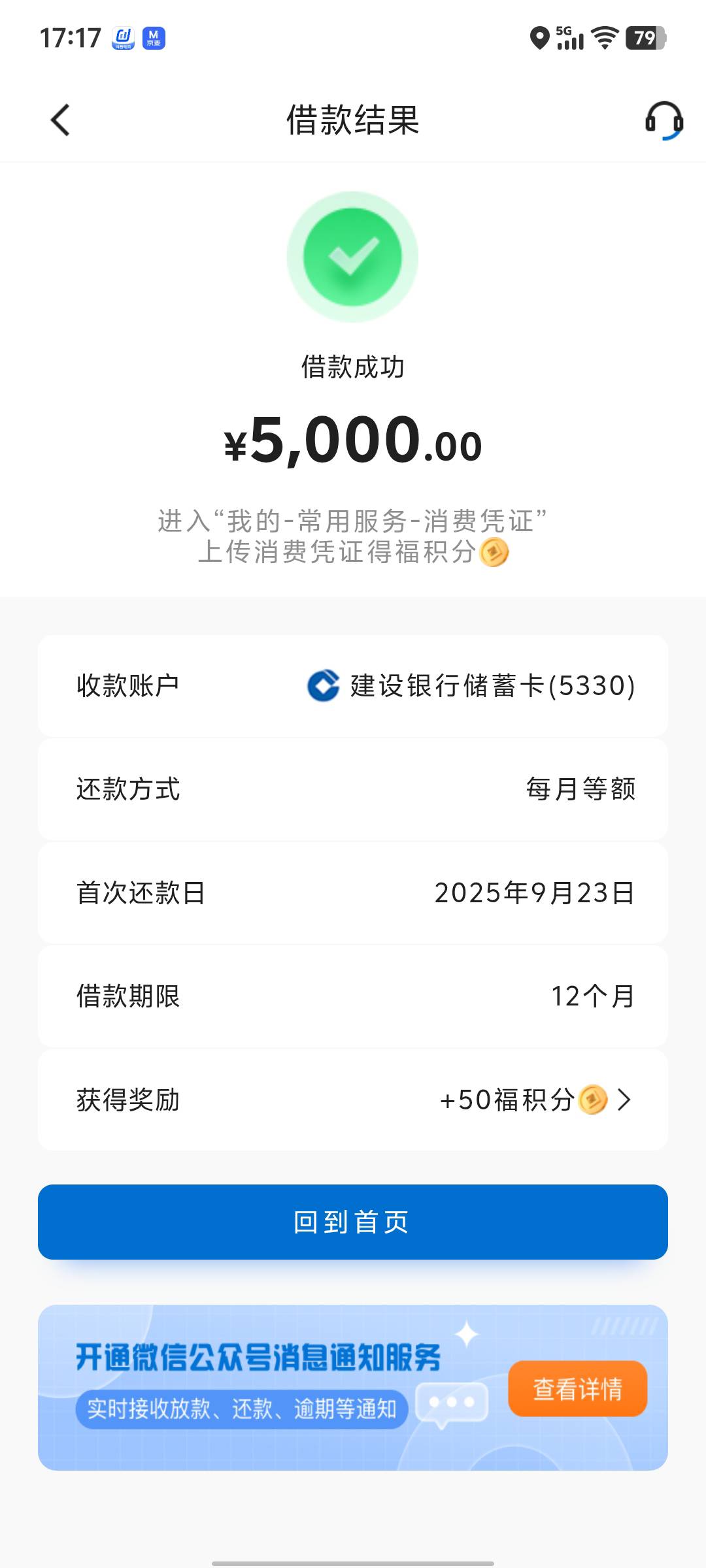Screen dimensions: 706x1568
Task: Tap the location pin status icon
Action: (x=539, y=38)
